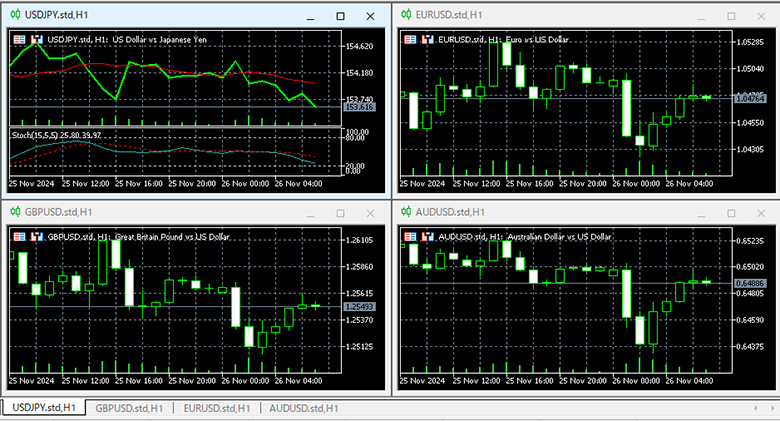780x421 pixels.
Task: Click 'Australian Dollar vs US Dollar' caption
Action: (x=559, y=236)
